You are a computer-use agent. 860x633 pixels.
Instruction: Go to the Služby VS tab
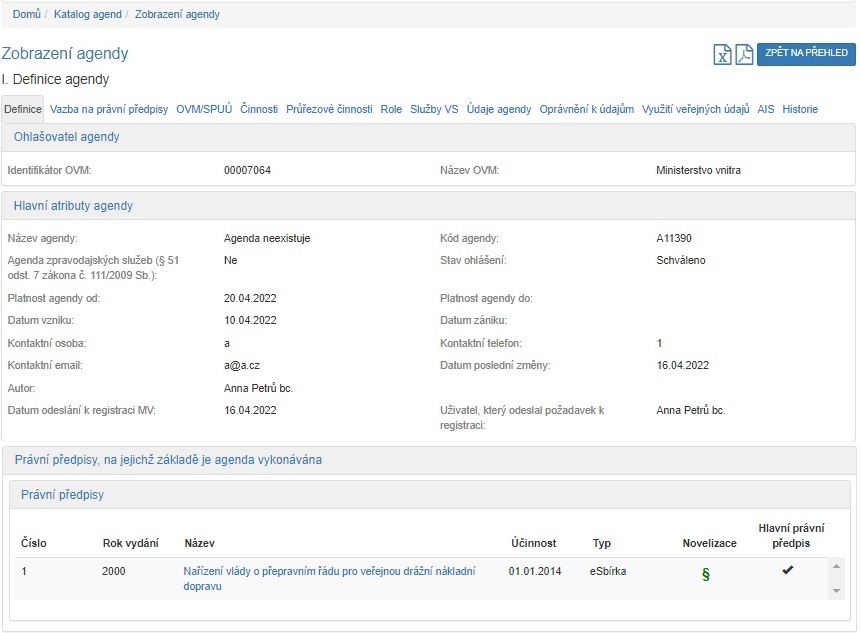[434, 109]
